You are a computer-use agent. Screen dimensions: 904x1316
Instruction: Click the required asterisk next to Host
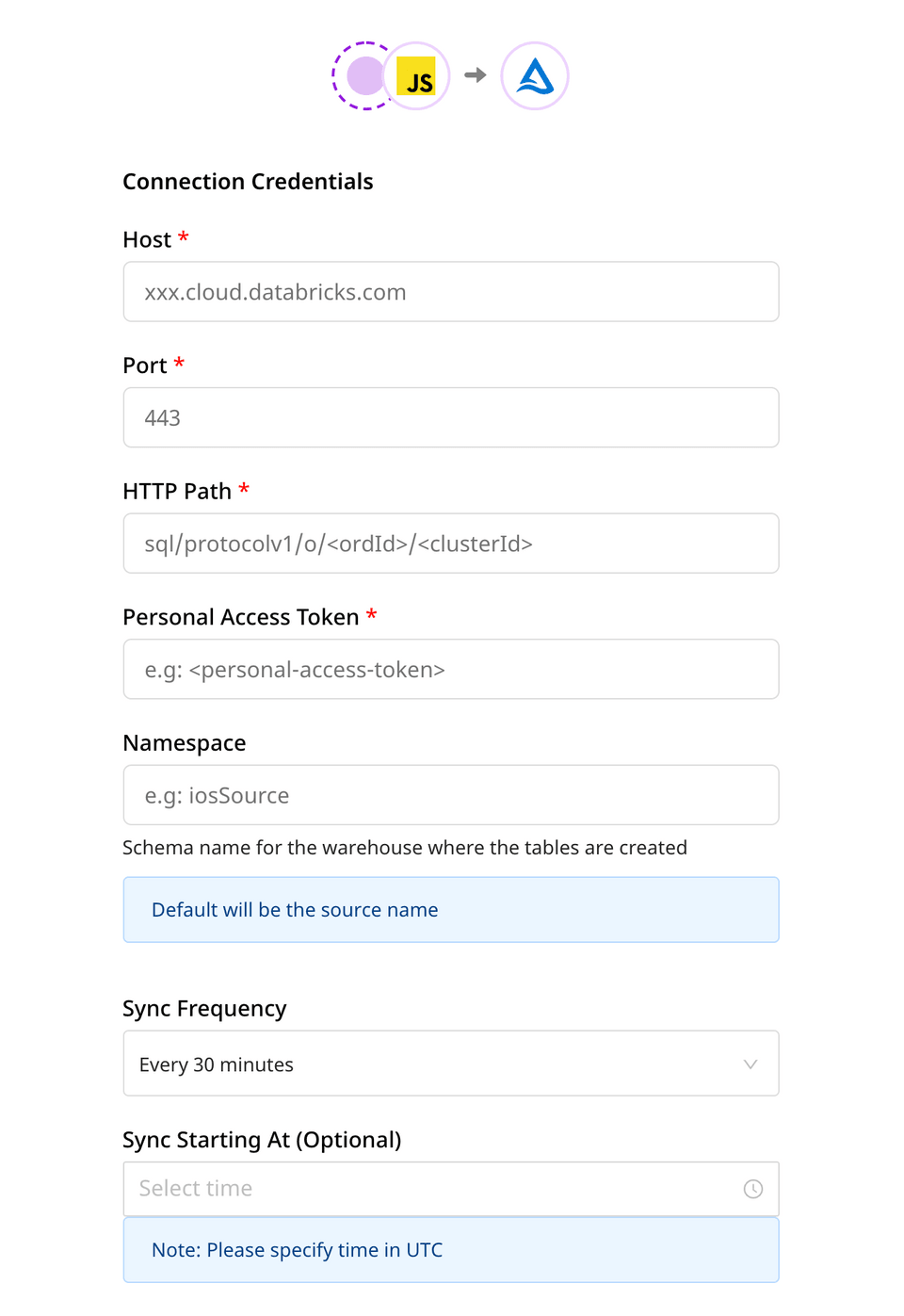coord(183,238)
